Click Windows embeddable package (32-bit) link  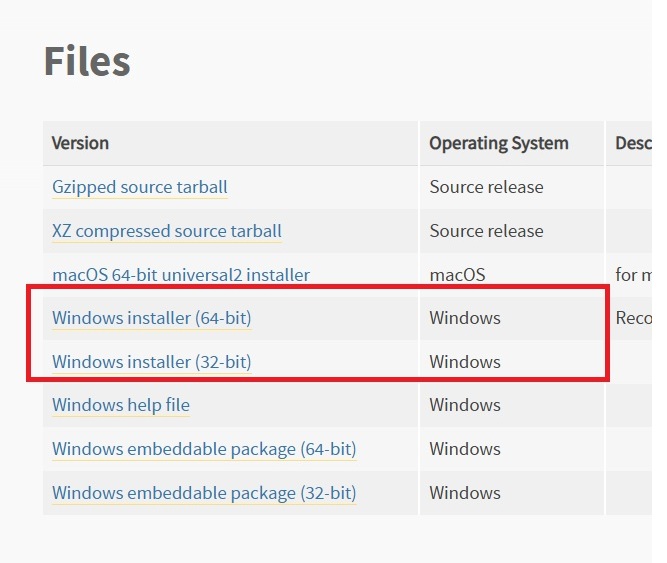pyautogui.click(x=204, y=493)
